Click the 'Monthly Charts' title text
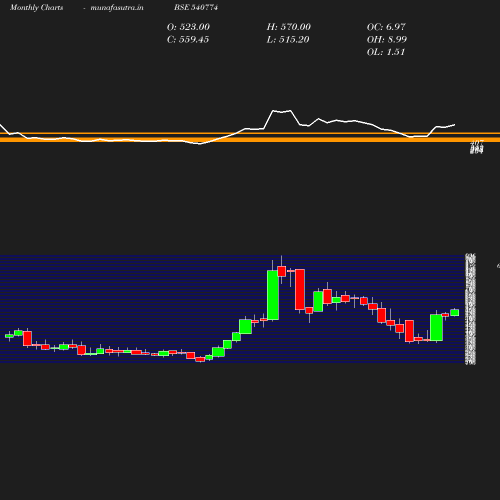This screenshot has width=500, height=500. pos(36,7)
